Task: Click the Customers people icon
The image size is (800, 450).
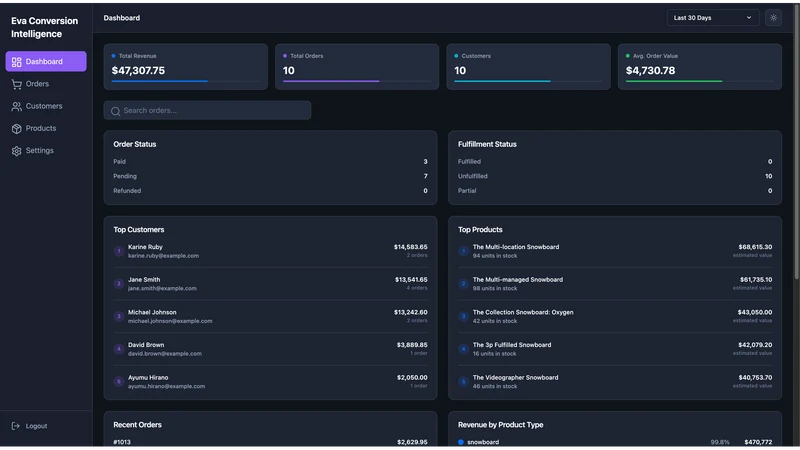Action: [16, 106]
